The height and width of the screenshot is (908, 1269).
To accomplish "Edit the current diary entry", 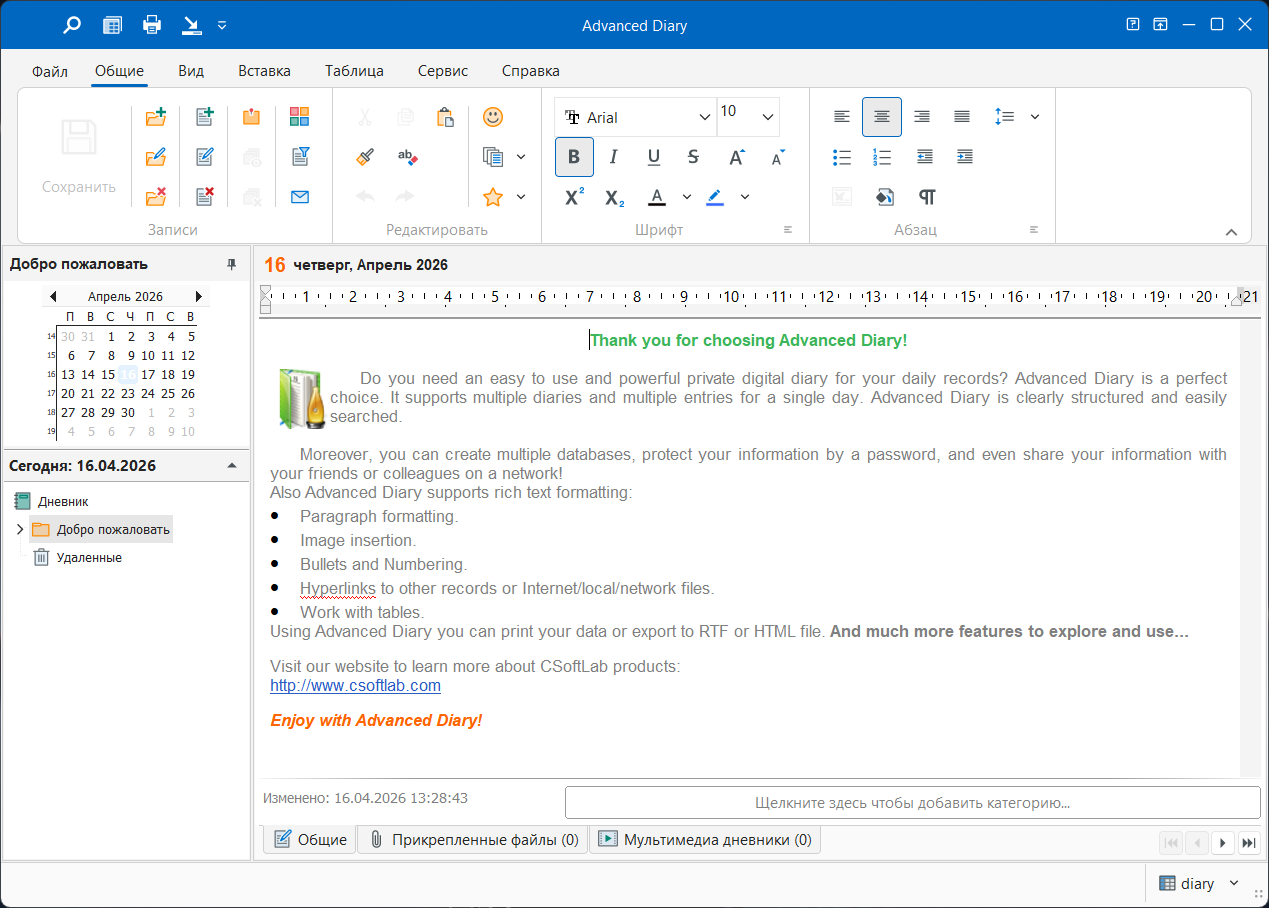I will pos(204,157).
